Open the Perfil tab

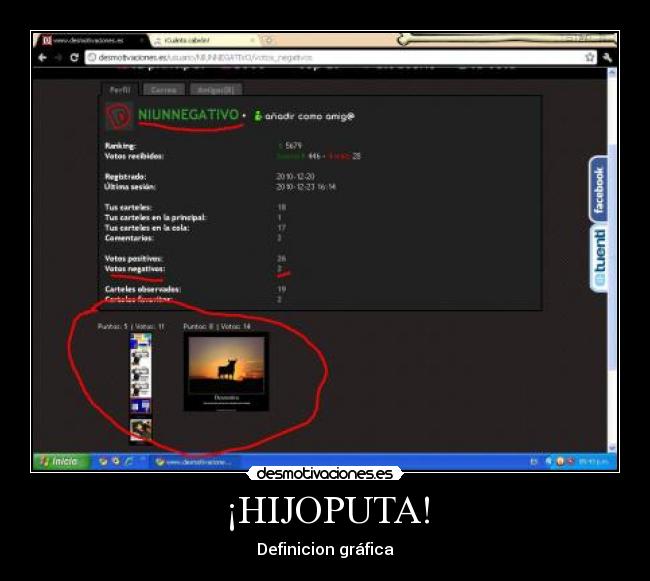120,90
